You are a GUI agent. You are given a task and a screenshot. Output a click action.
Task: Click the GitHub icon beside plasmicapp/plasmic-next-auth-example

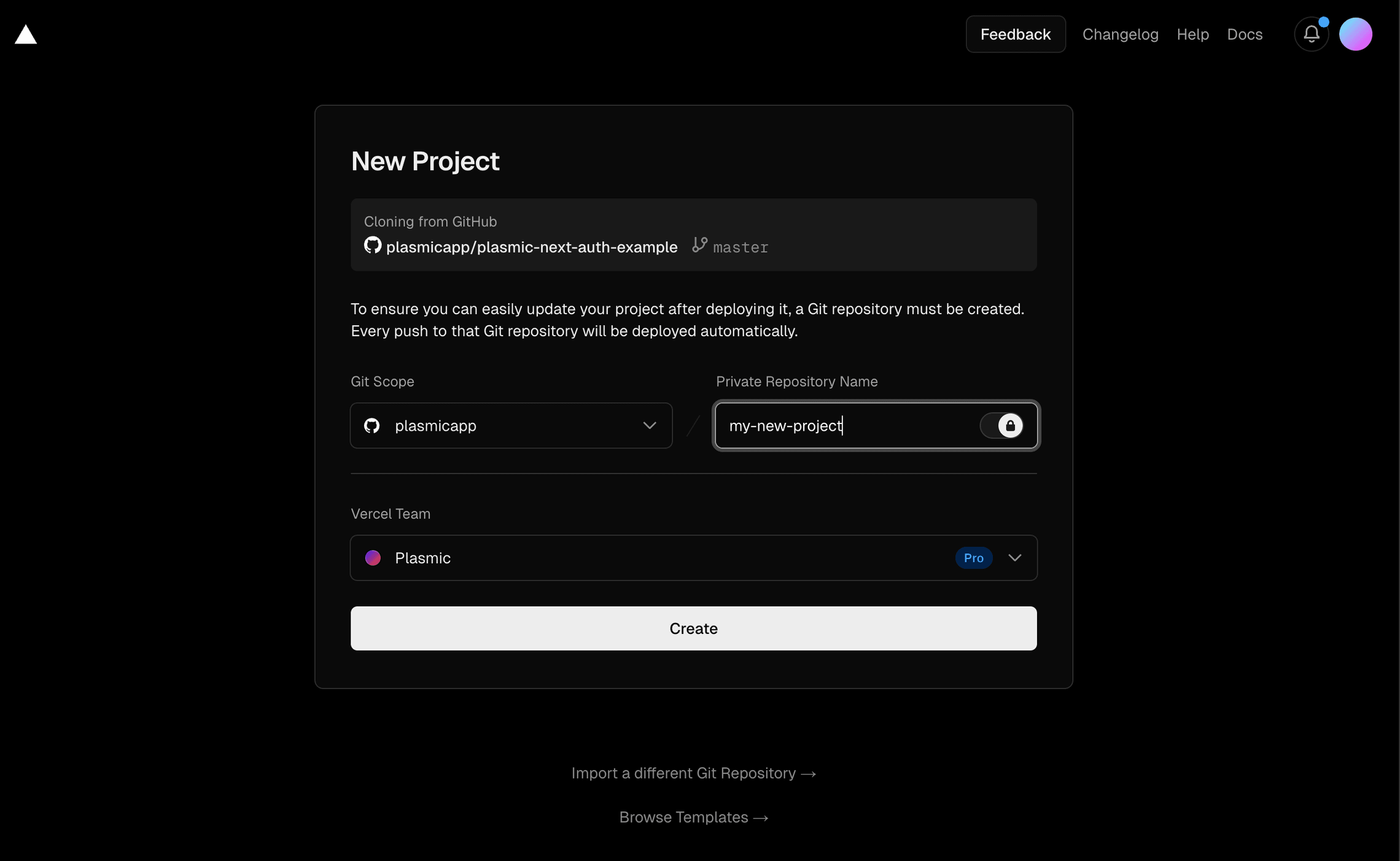pyautogui.click(x=371, y=247)
